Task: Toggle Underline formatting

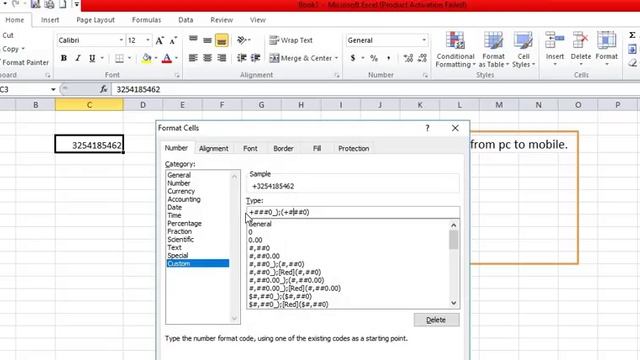Action: pyautogui.click(x=92, y=58)
